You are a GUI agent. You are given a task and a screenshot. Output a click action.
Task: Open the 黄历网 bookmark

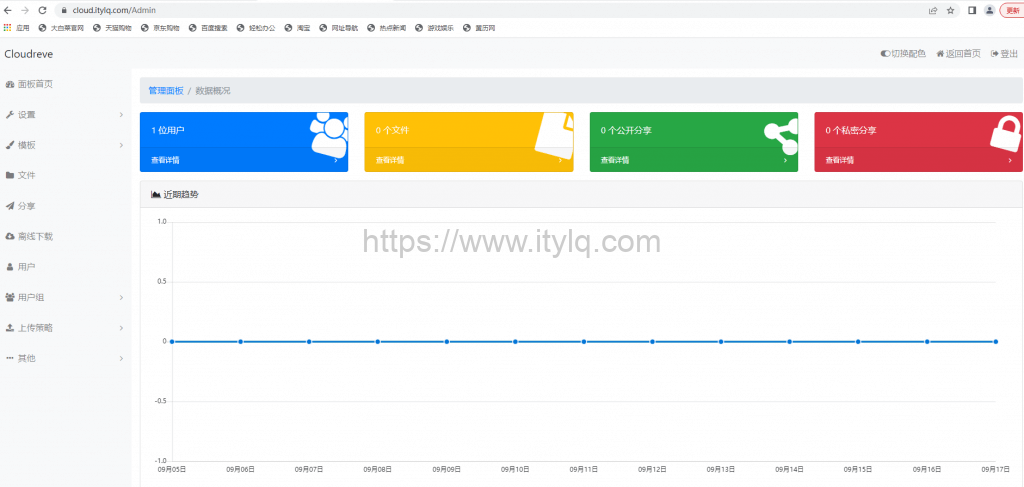(x=479, y=28)
